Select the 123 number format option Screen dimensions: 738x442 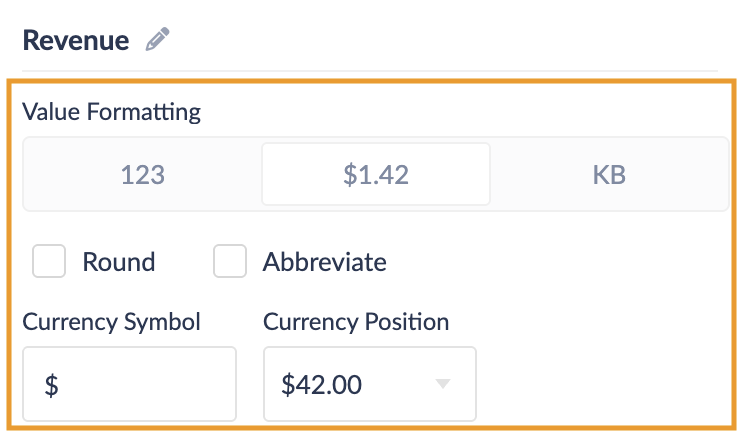(x=142, y=175)
